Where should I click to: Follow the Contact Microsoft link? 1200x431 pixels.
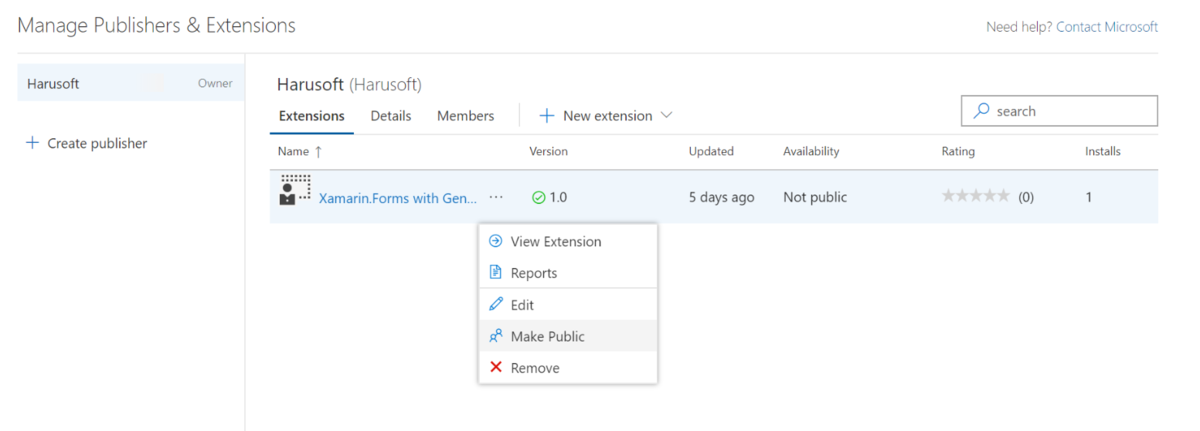(1107, 27)
